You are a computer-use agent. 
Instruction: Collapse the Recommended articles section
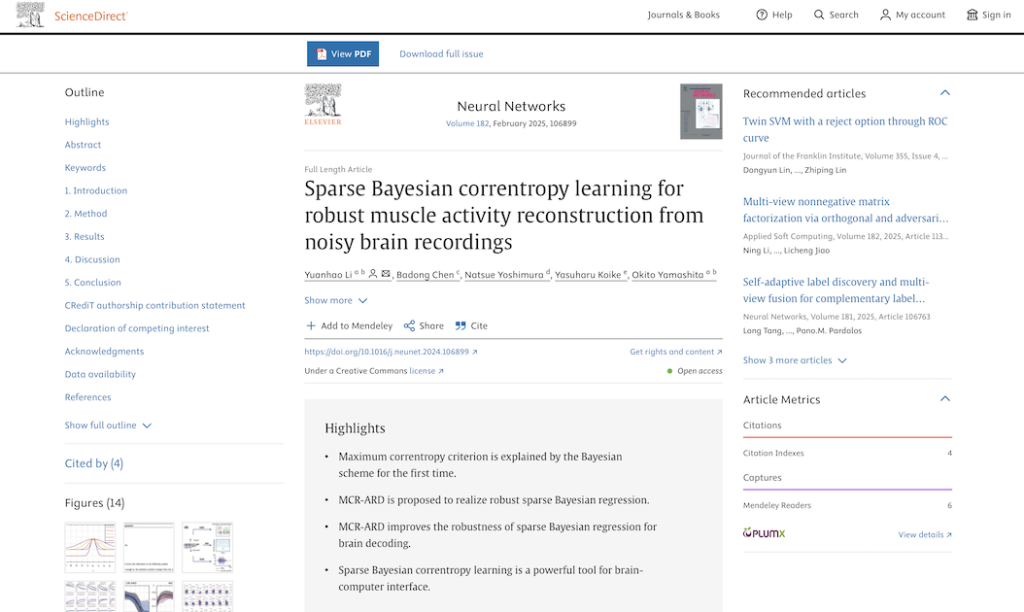click(x=945, y=93)
